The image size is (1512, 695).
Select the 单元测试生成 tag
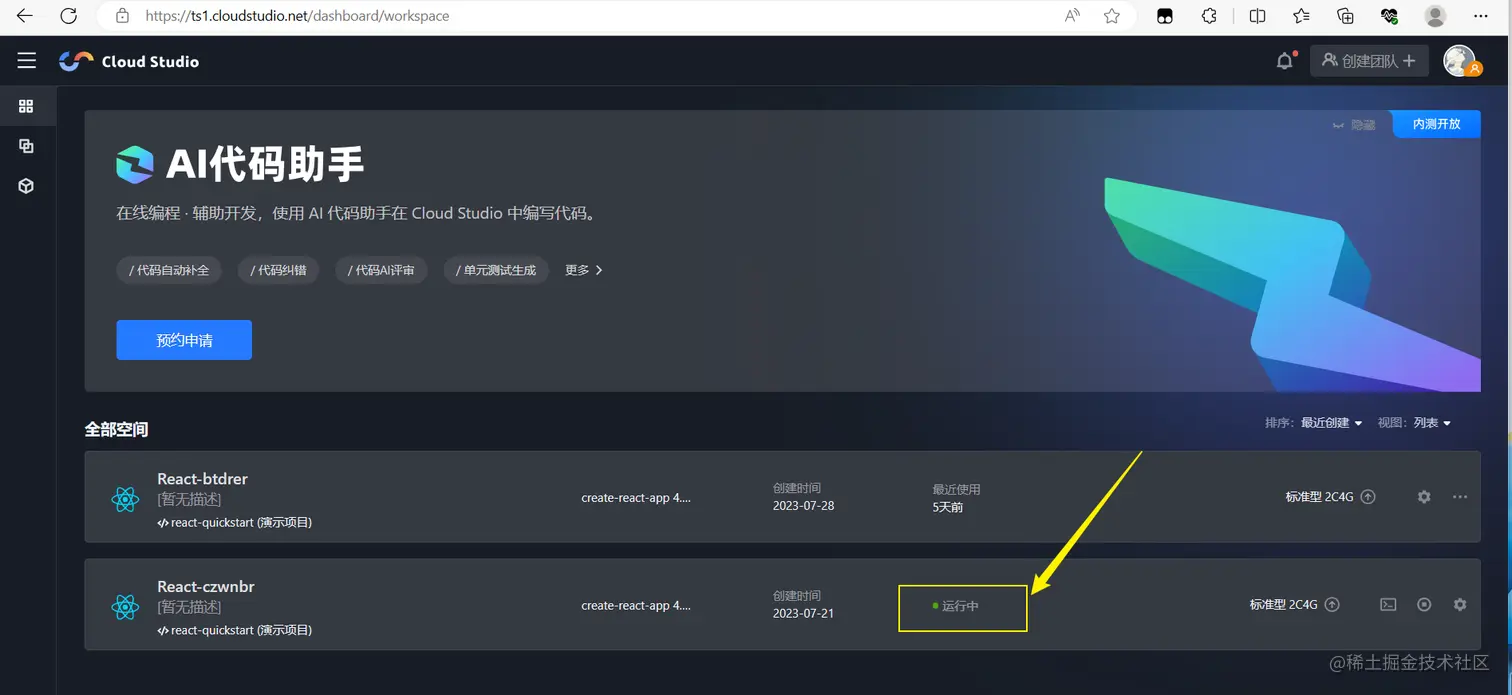tap(495, 270)
